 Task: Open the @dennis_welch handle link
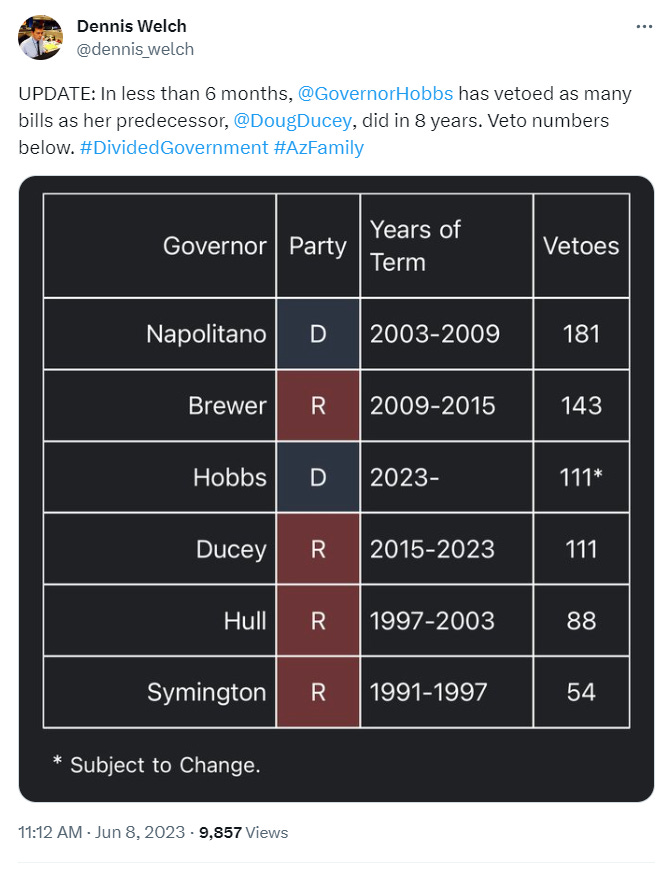click(135, 49)
